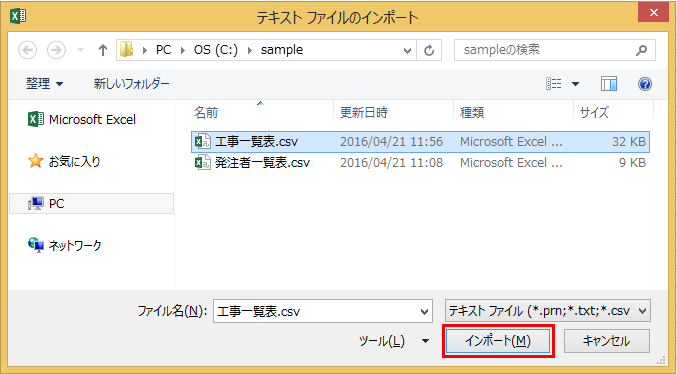Select PC in the navigation pane
The height and width of the screenshot is (374, 677).
[92, 203]
